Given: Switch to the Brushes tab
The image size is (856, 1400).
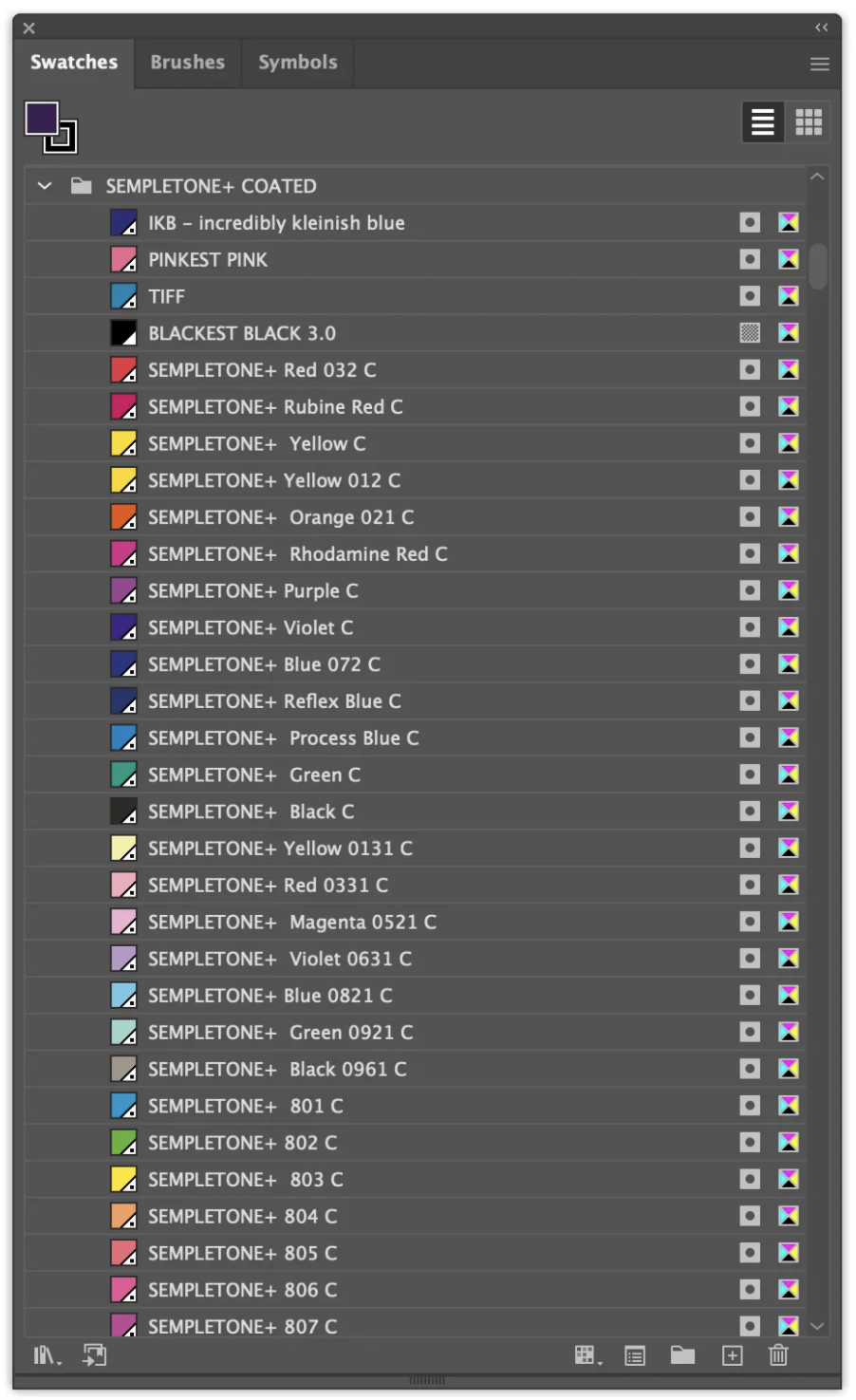Looking at the screenshot, I should coord(187,63).
